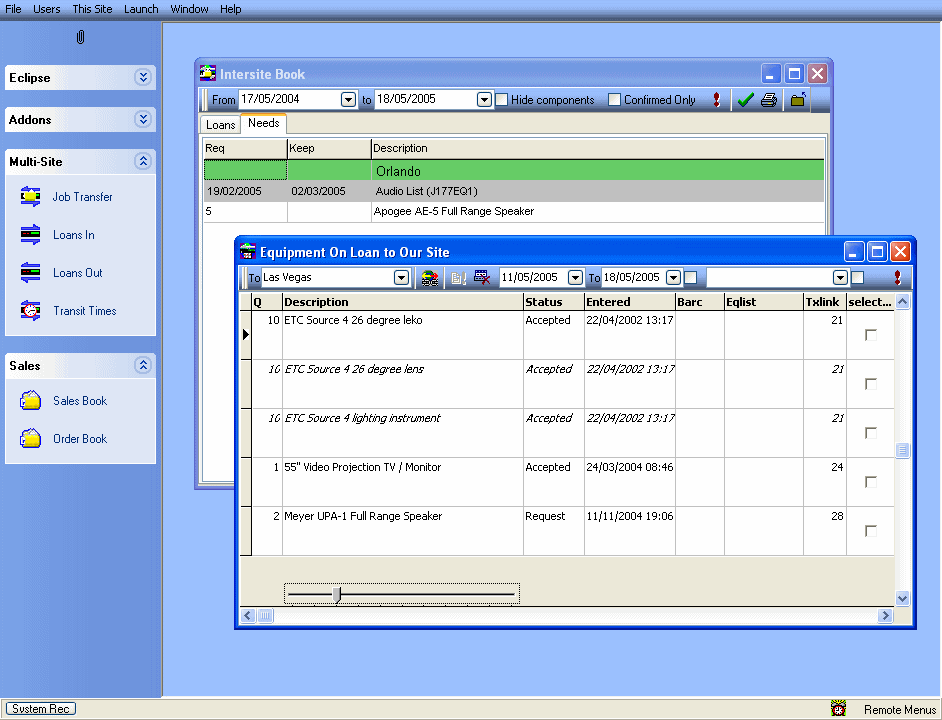Click the Order Book link text
The image size is (942, 720).
[x=80, y=439]
